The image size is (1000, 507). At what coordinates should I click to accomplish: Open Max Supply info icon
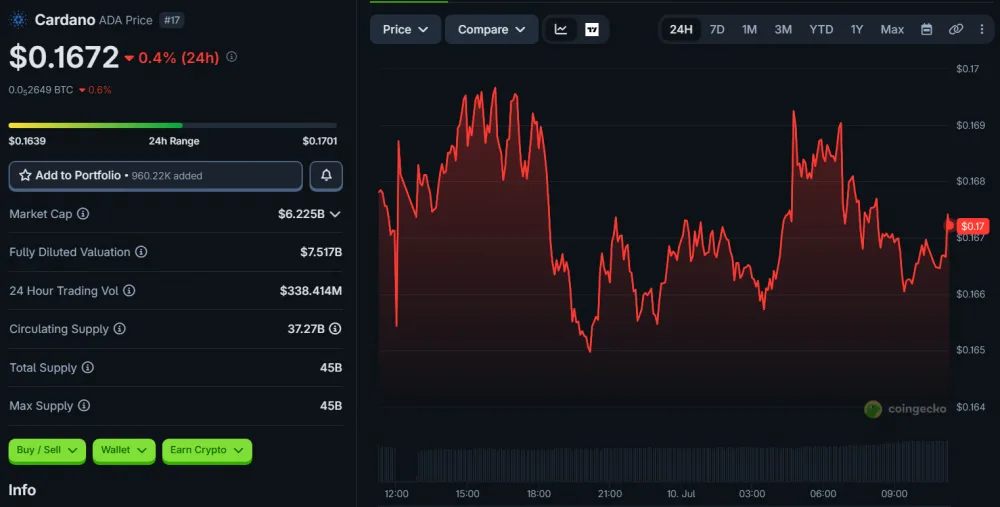(84, 406)
